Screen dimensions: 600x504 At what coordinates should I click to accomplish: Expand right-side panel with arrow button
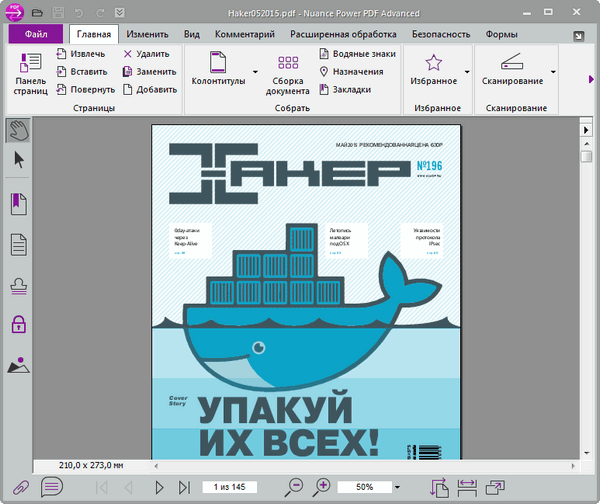586,130
